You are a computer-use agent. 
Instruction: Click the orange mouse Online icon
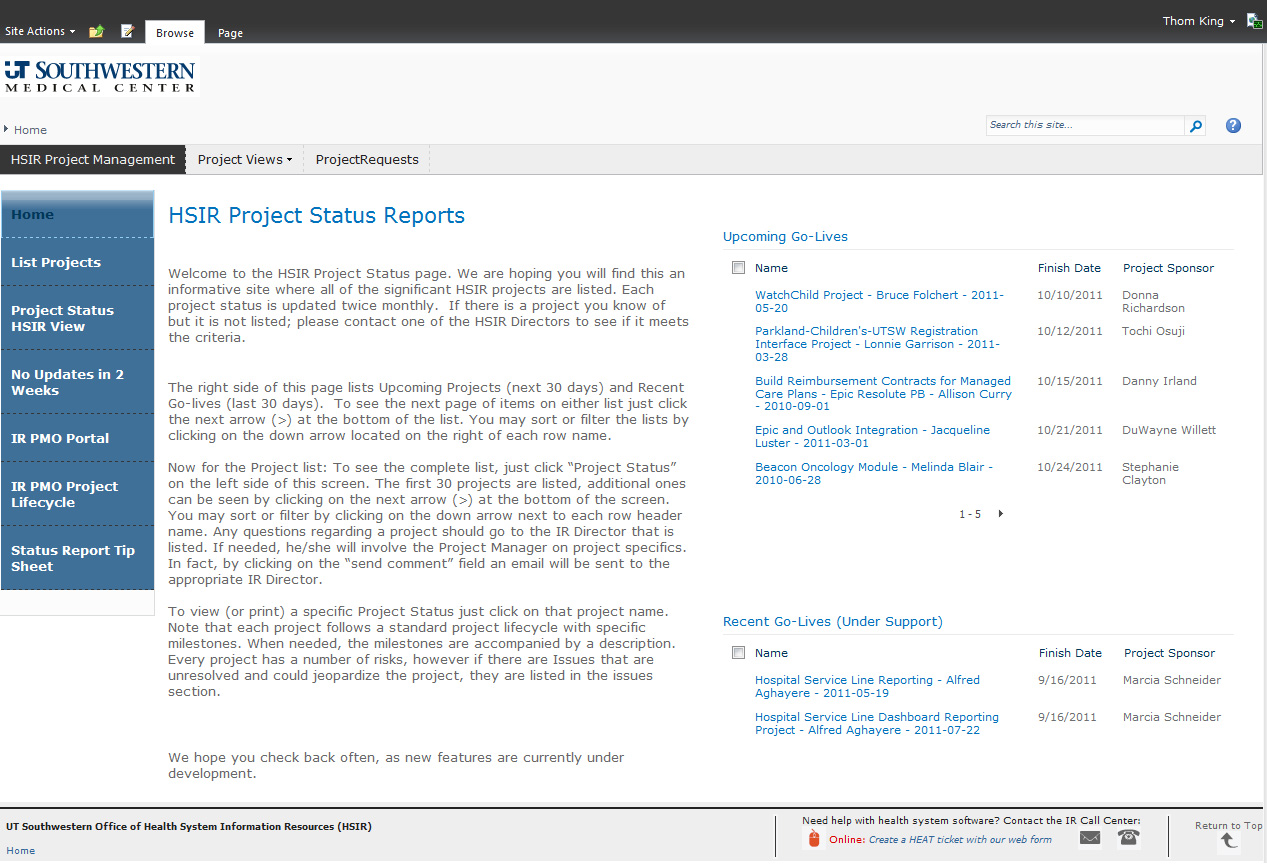pos(814,839)
